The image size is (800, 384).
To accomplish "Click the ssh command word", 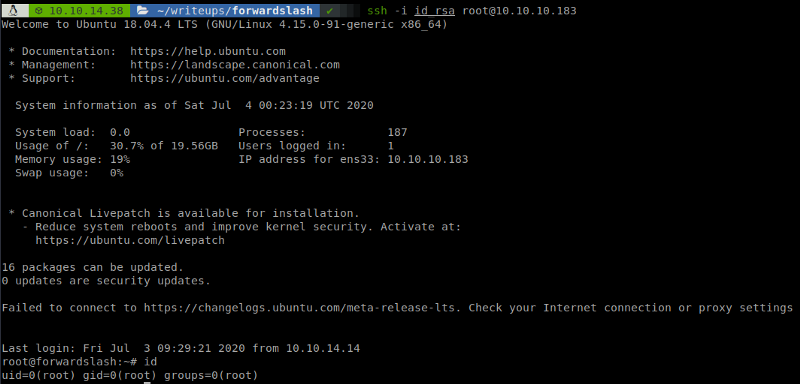I will click(x=377, y=10).
